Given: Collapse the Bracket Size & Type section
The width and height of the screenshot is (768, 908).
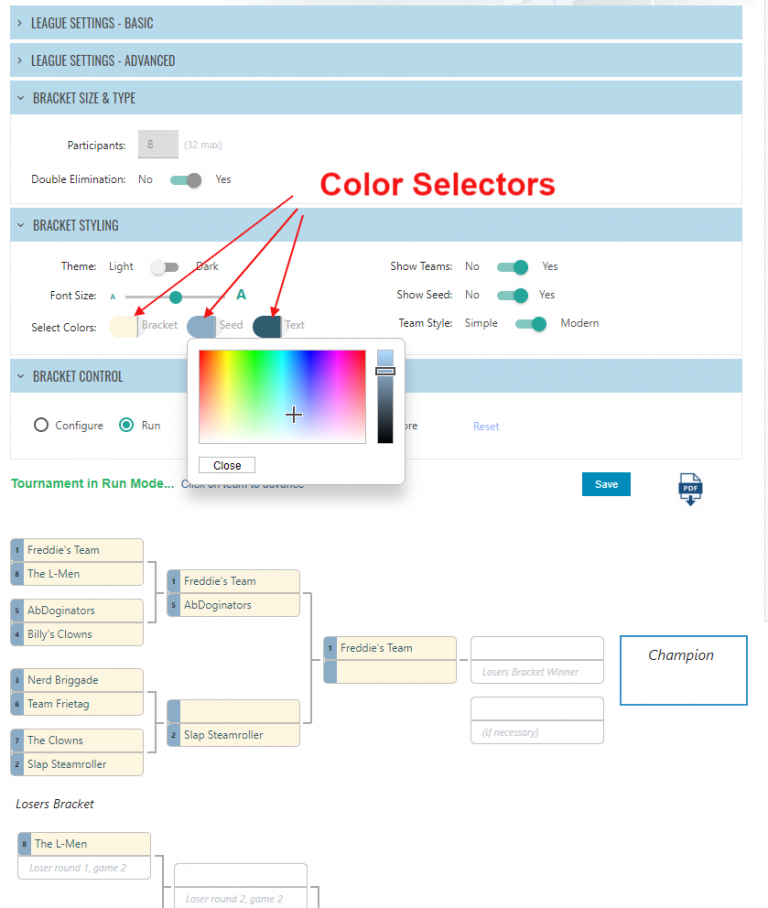Looking at the screenshot, I should point(84,98).
